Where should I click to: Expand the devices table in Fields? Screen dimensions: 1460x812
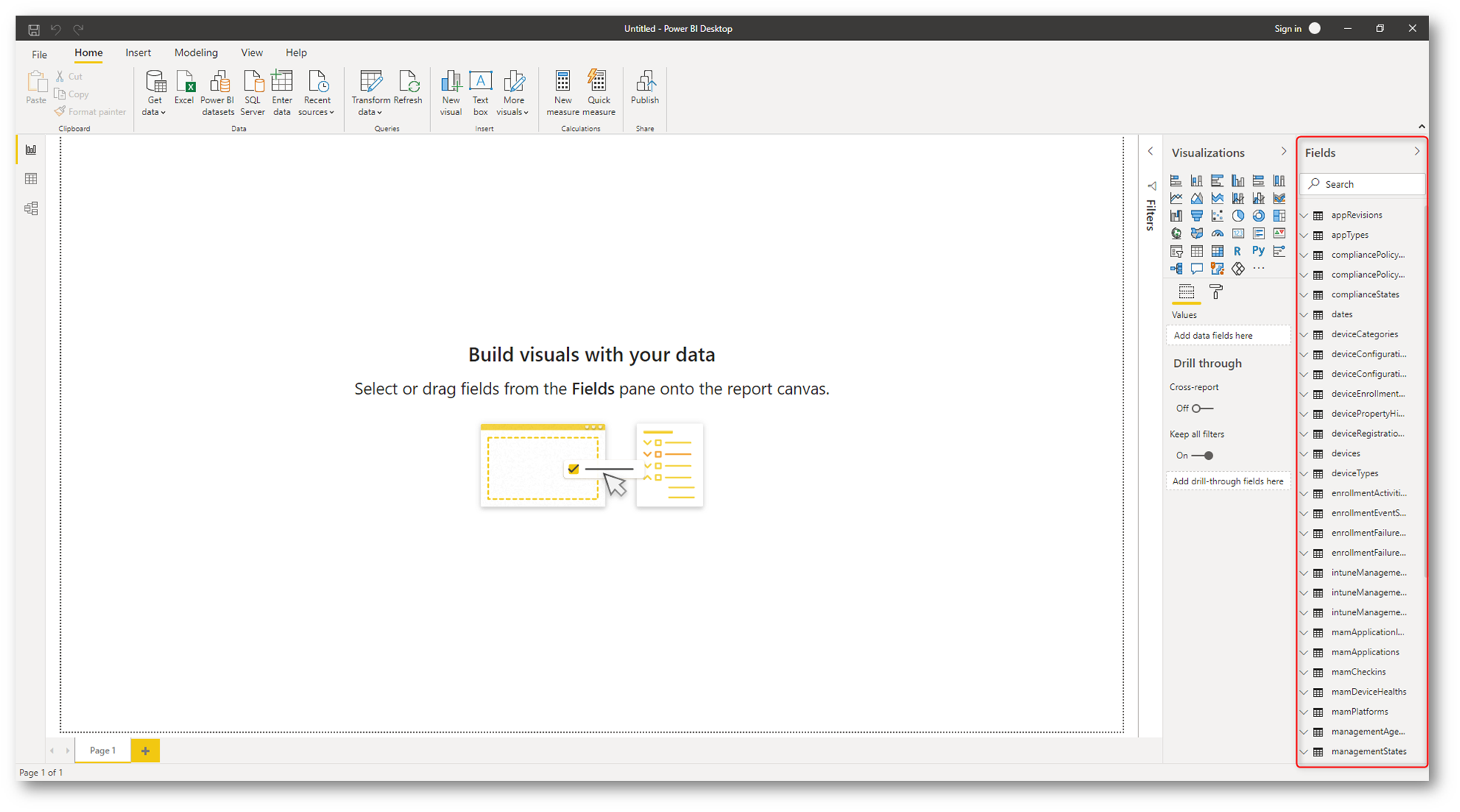[x=1304, y=454]
